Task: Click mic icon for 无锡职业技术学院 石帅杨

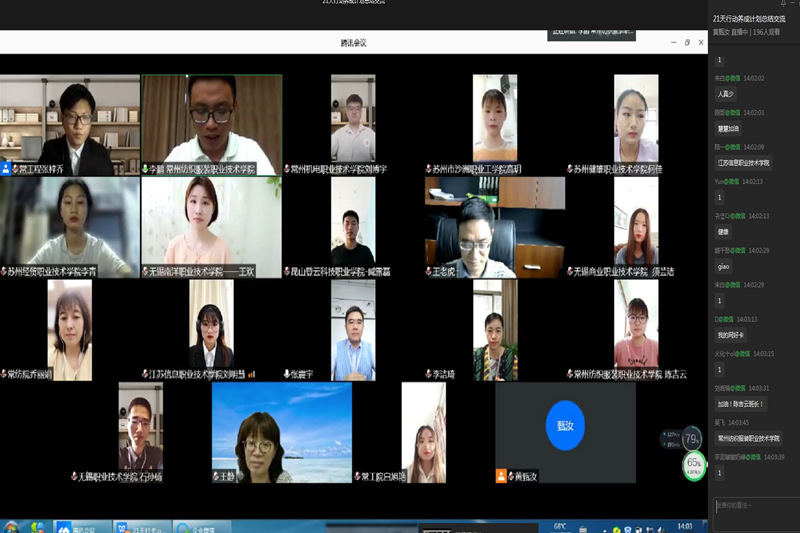Action: point(74,476)
